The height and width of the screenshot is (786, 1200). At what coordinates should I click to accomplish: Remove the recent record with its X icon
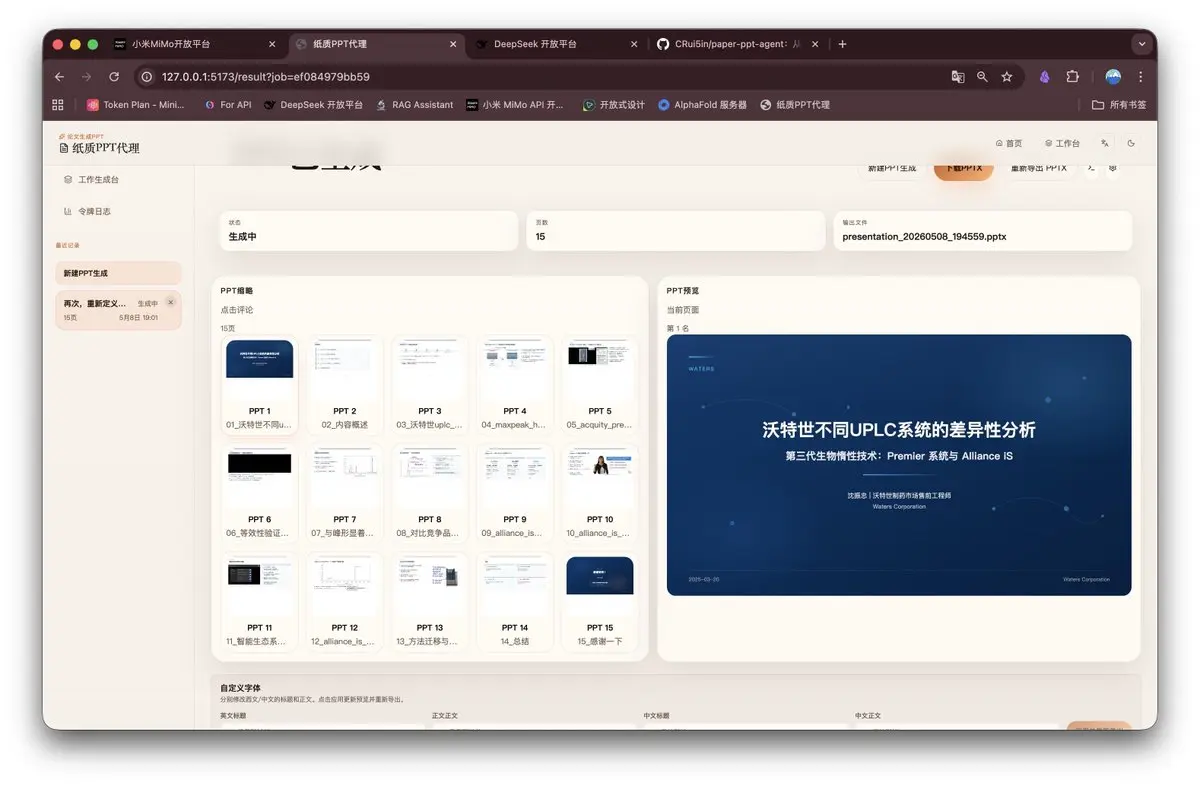[x=170, y=302]
